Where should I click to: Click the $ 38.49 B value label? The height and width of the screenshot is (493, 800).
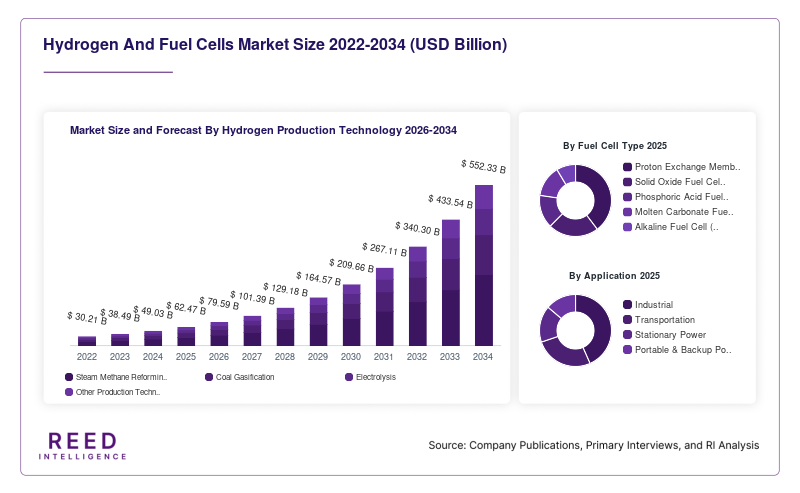pos(120,315)
